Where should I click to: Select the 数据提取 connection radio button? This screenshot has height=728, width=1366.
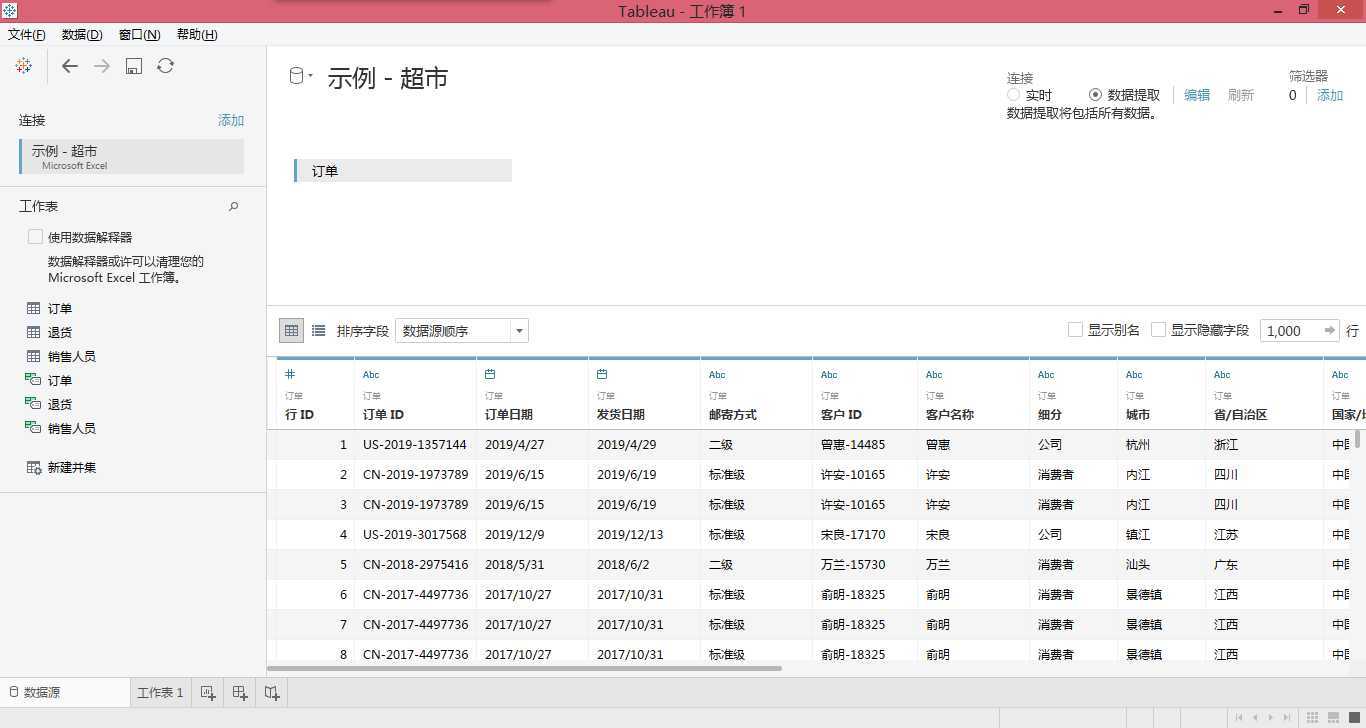click(x=1095, y=94)
